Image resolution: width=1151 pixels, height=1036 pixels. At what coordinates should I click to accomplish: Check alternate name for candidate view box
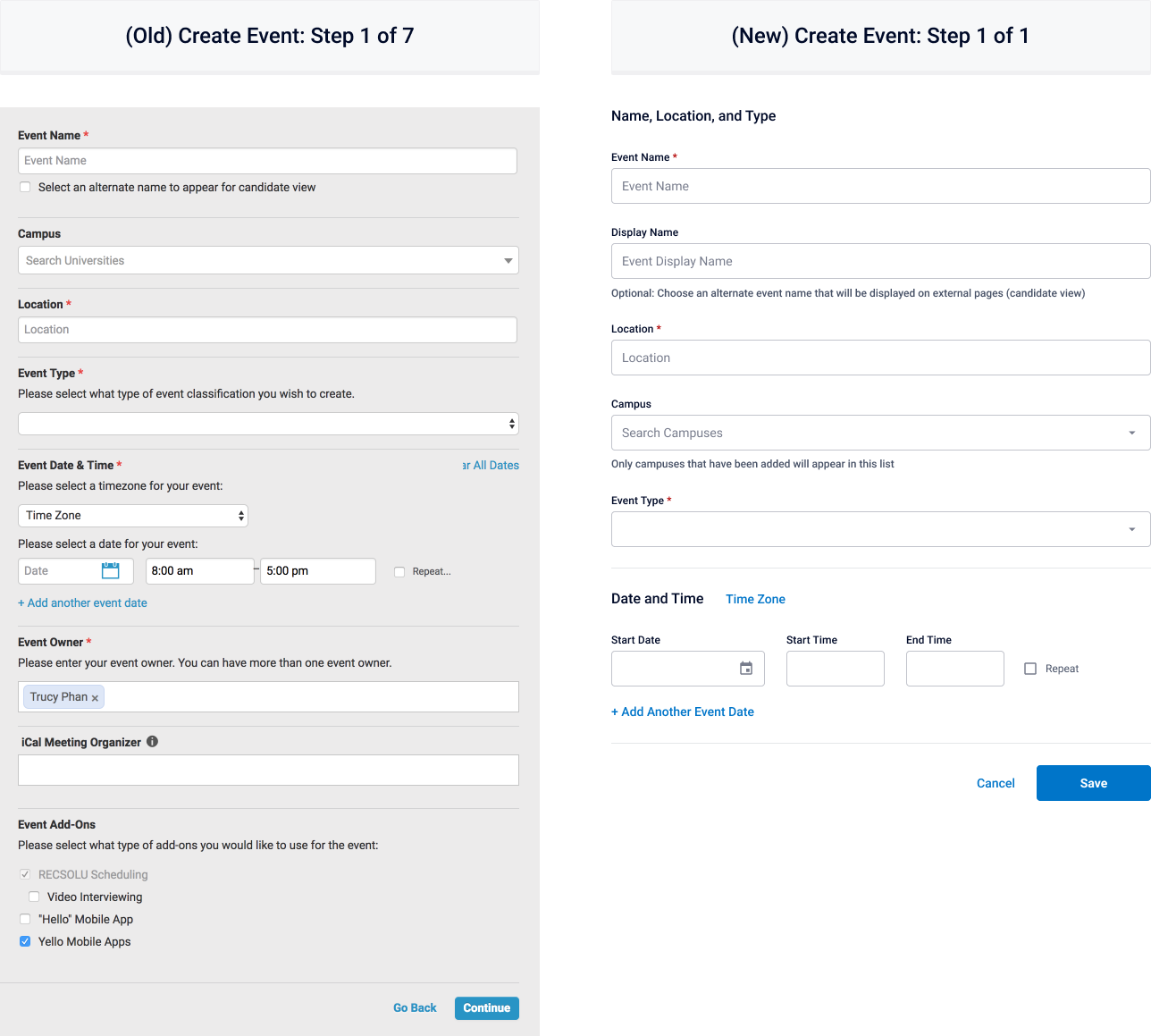pyautogui.click(x=25, y=187)
